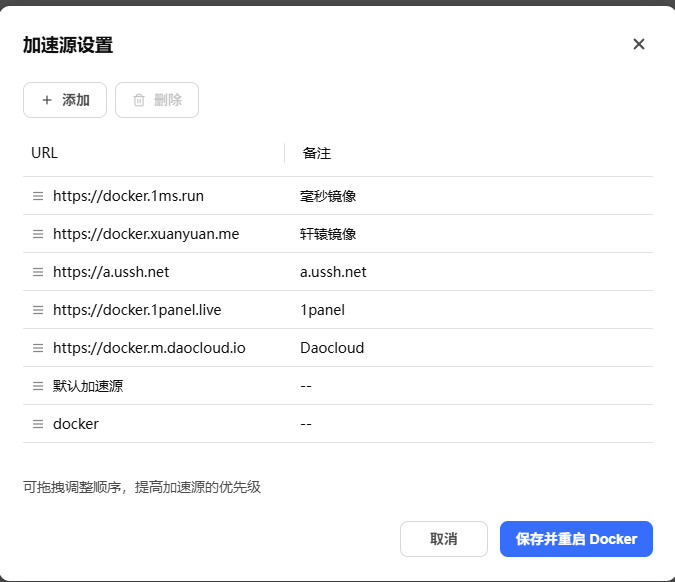Click the 1panel remark cell
Image resolution: width=675 pixels, height=582 pixels.
(x=322, y=310)
